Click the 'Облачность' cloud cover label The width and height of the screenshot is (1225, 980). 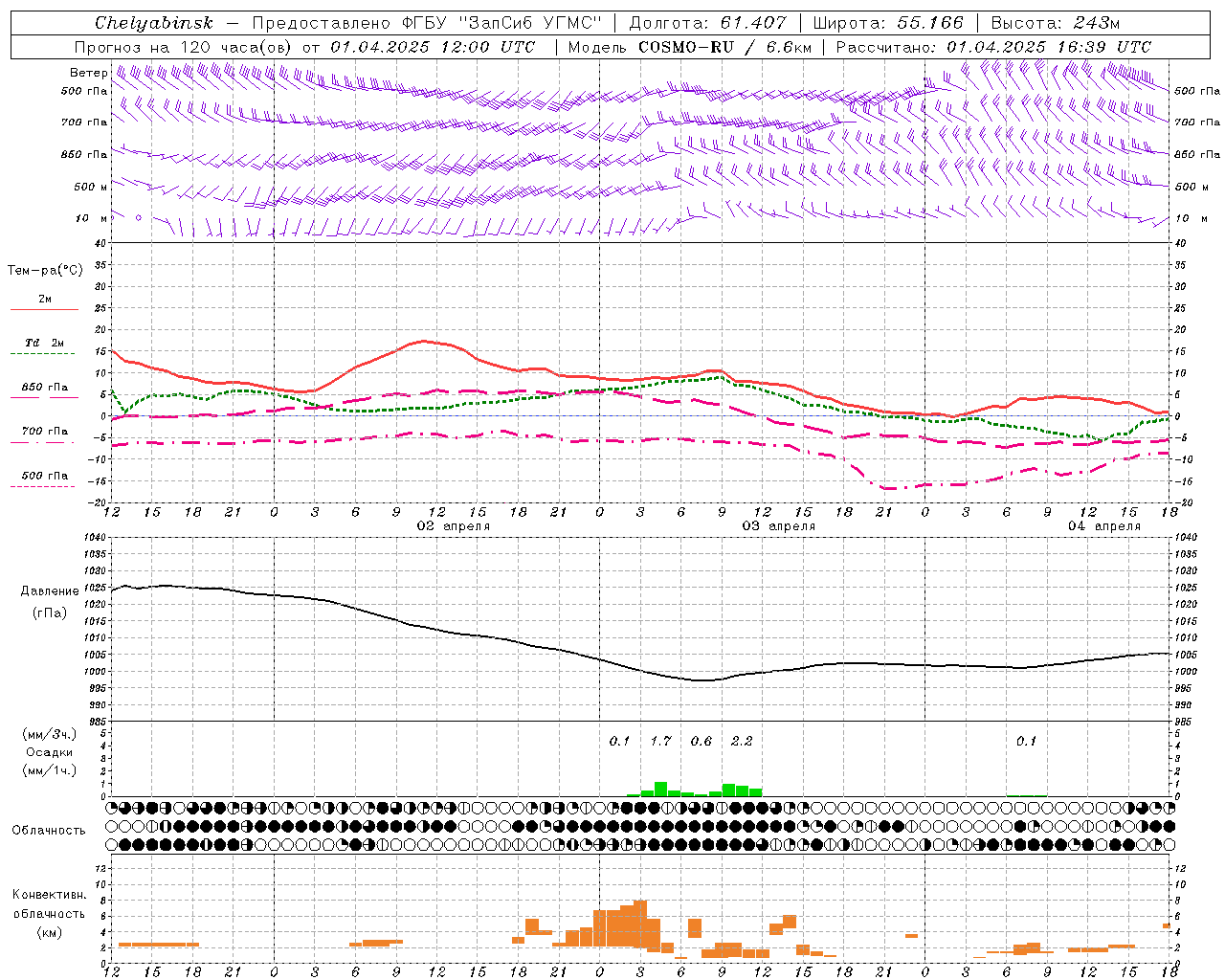tap(49, 831)
